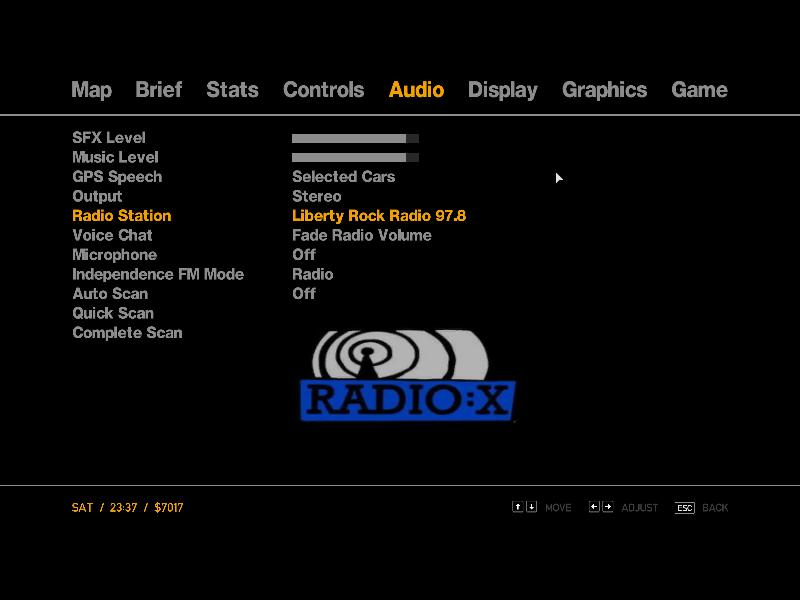The width and height of the screenshot is (800, 600).
Task: Select the SFX Level option
Action: tap(109, 137)
